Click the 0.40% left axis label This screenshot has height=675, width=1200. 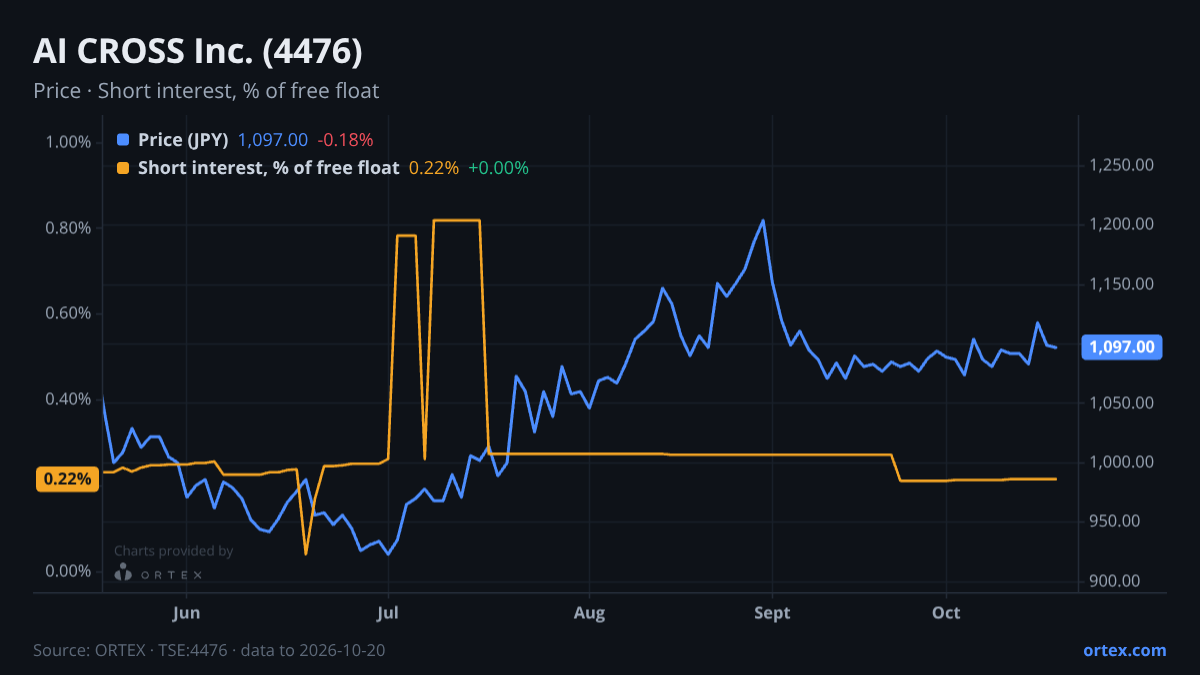click(68, 399)
